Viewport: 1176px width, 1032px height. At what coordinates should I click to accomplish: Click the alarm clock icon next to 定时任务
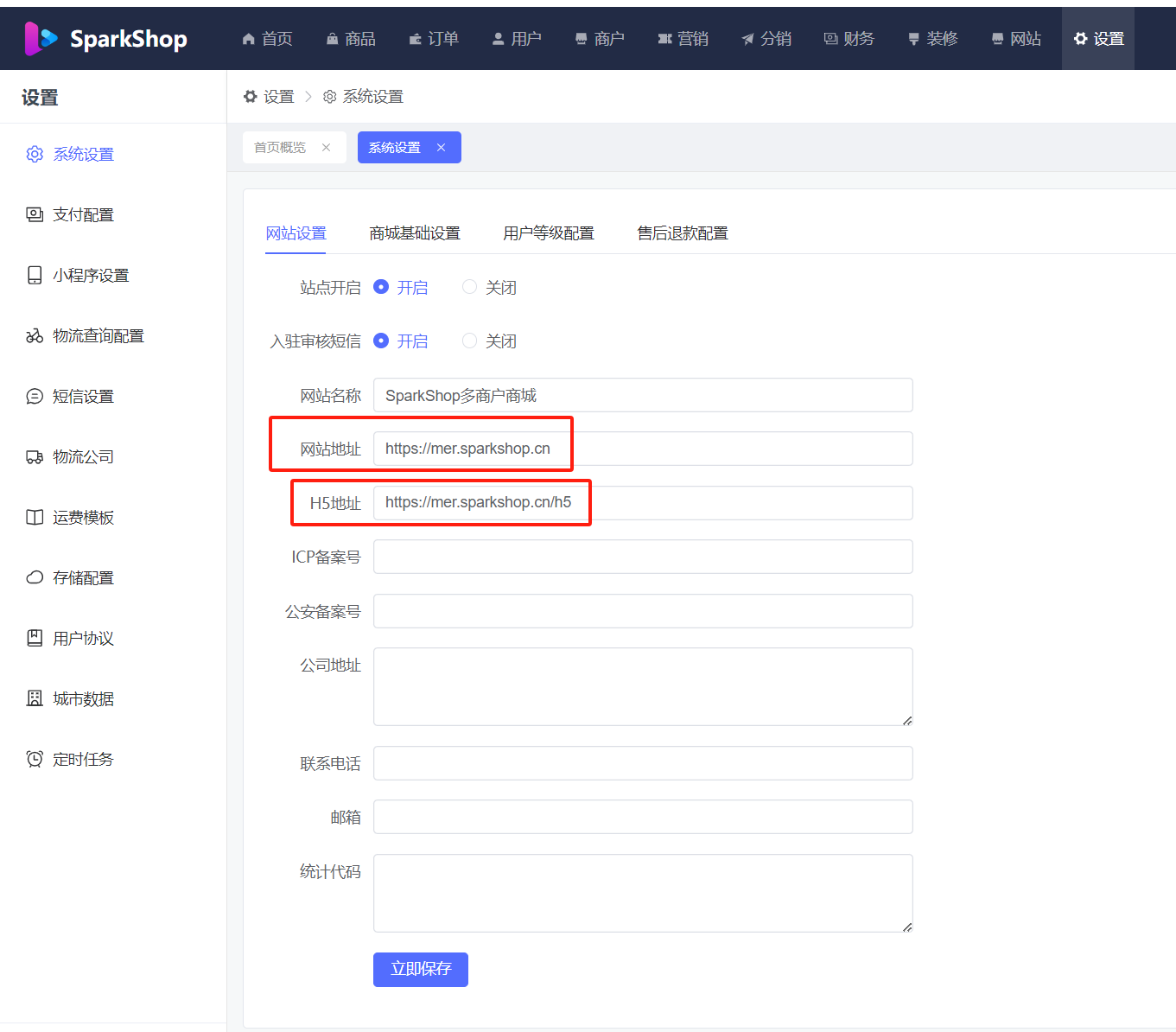click(x=35, y=759)
